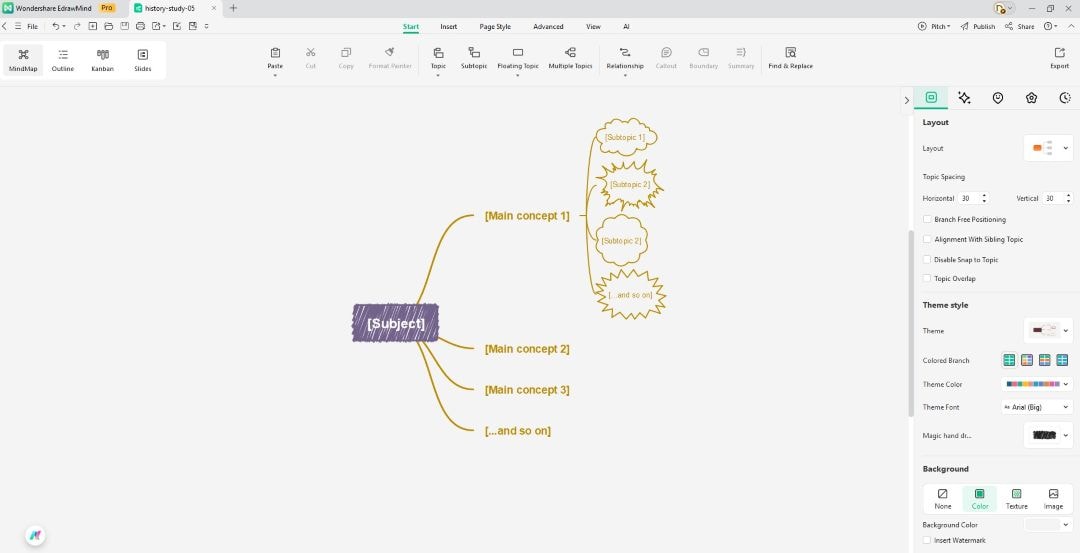1080x553 pixels.
Task: Open the Theme dropdown
Action: [1048, 331]
